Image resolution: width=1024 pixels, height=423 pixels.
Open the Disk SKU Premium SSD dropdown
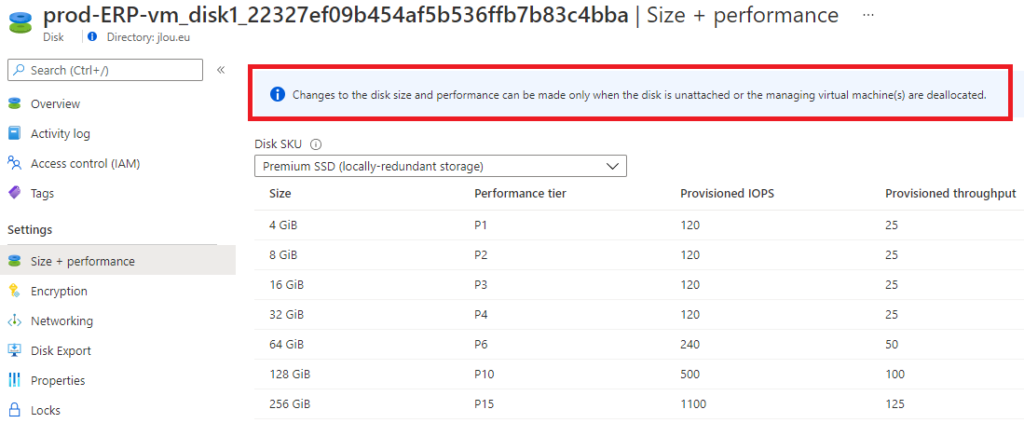click(440, 166)
